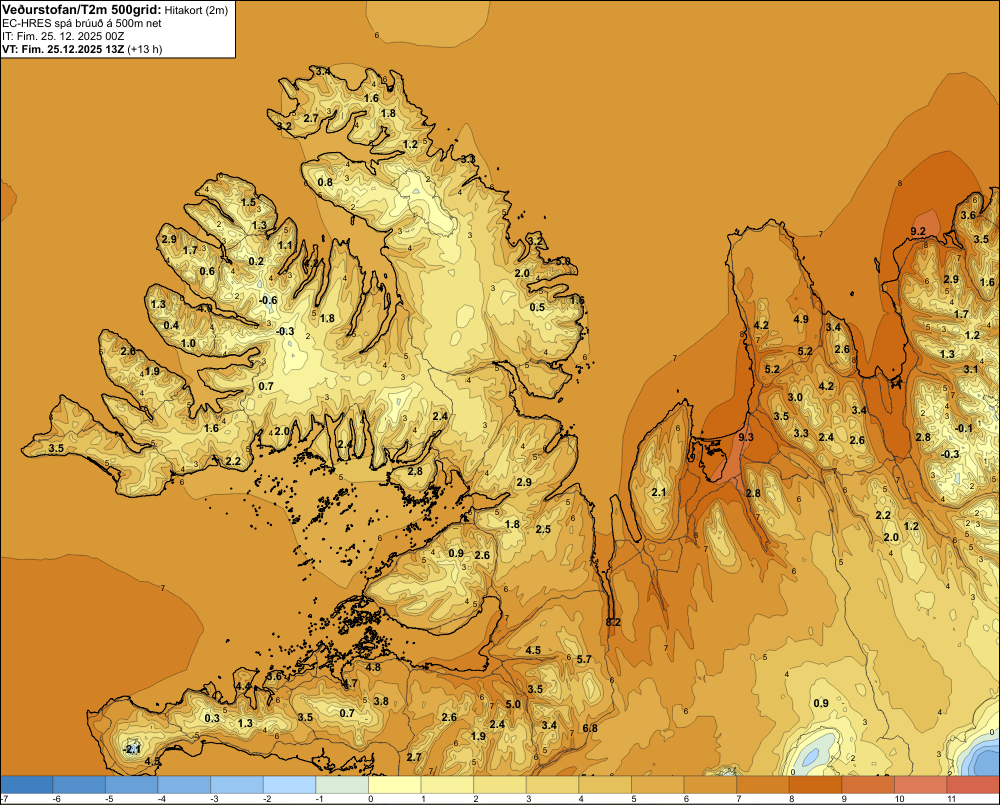Screen dimensions: 1000x805
Task: Pick the legend swatch between 8 and 9
Action: coord(816,784)
